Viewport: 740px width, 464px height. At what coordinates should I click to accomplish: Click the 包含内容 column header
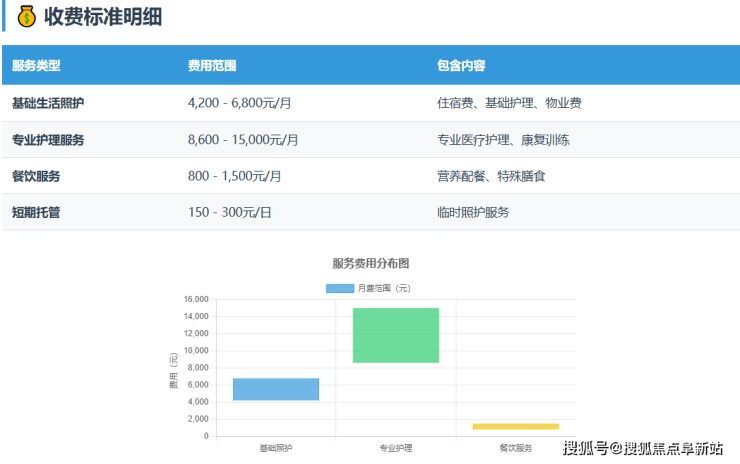(x=461, y=66)
